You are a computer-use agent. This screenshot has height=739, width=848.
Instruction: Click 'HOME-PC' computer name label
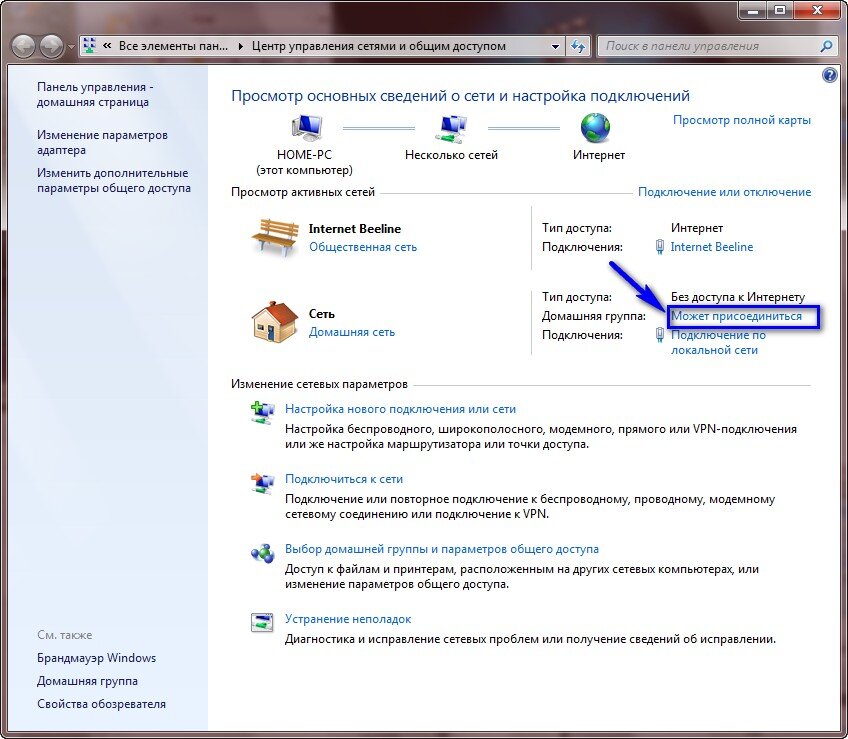pyautogui.click(x=304, y=155)
